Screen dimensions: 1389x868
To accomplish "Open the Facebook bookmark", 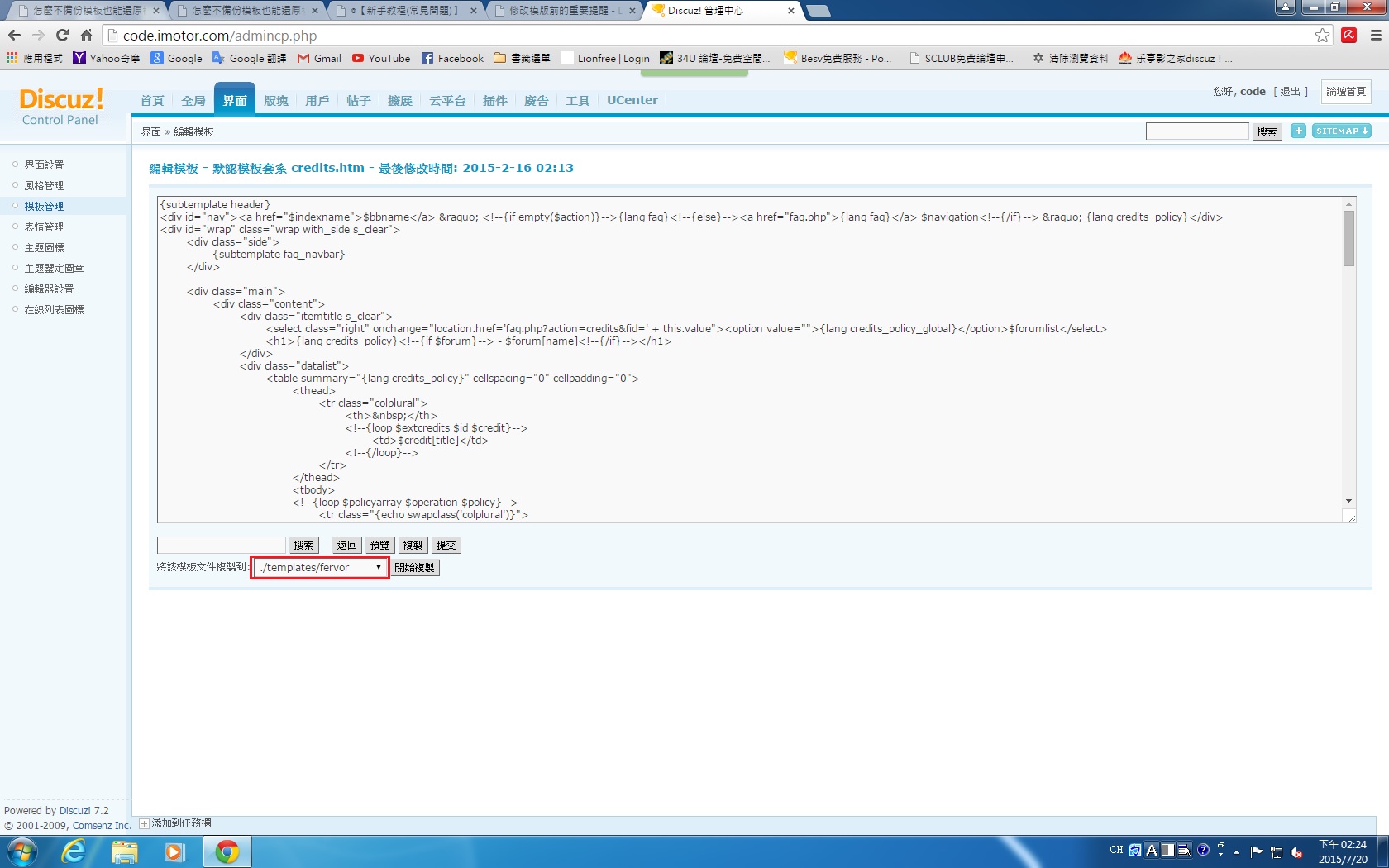I will [x=452, y=58].
